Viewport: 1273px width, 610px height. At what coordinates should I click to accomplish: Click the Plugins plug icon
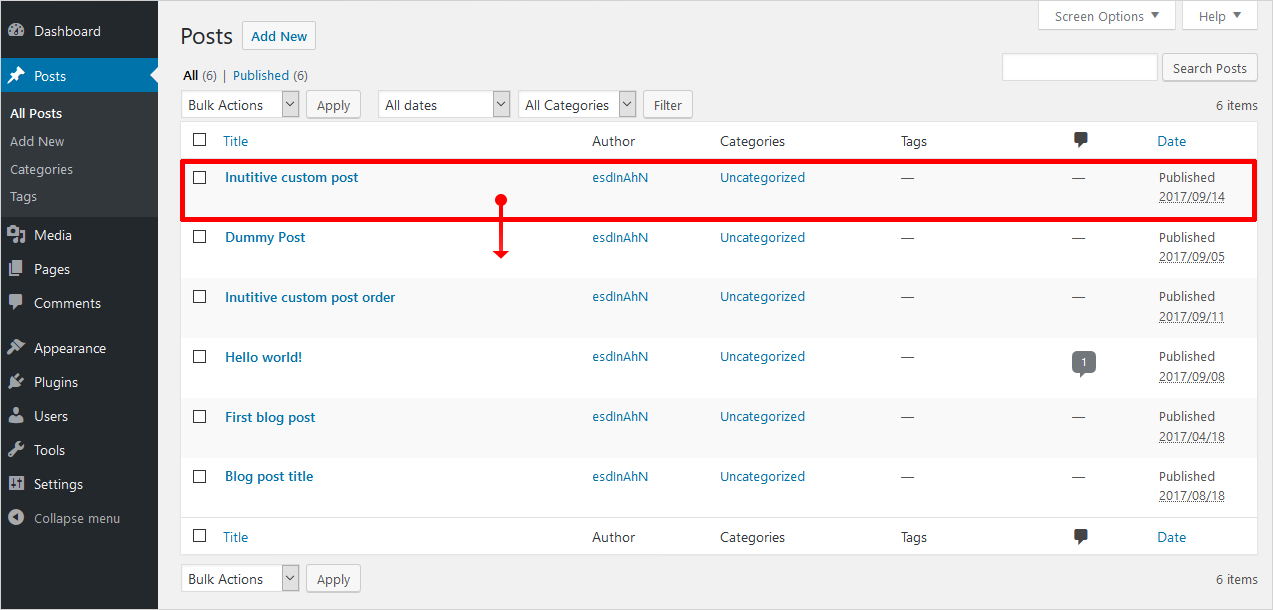[x=16, y=382]
